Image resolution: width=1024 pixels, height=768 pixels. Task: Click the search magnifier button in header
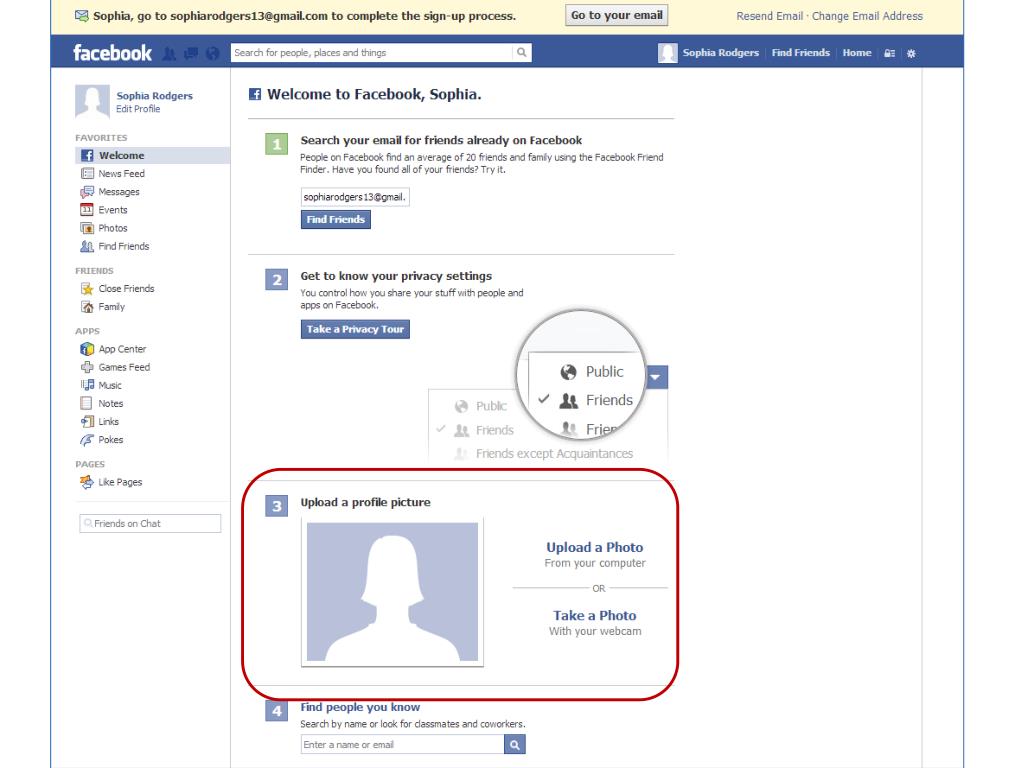[522, 53]
